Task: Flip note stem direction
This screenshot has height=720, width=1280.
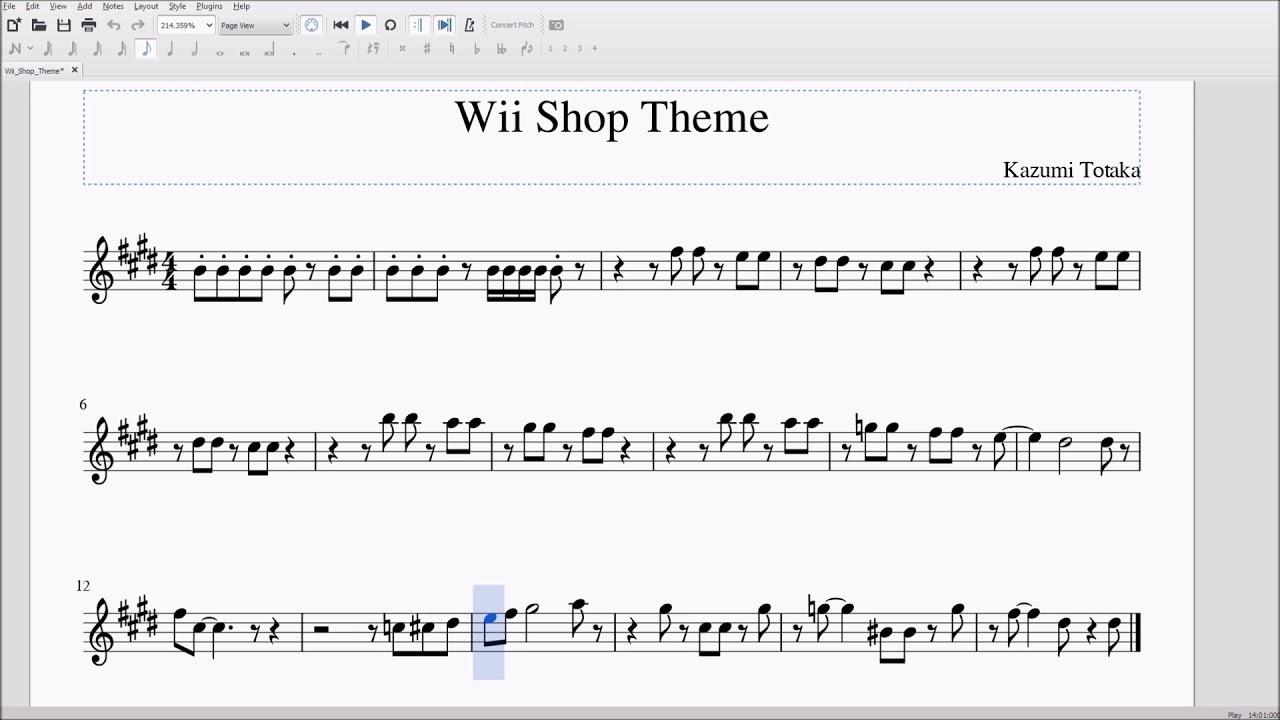Action: tap(526, 48)
